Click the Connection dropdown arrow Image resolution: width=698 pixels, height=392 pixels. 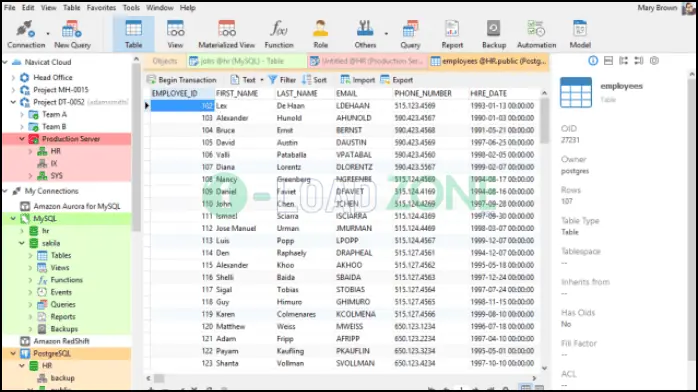pyautogui.click(x=48, y=34)
